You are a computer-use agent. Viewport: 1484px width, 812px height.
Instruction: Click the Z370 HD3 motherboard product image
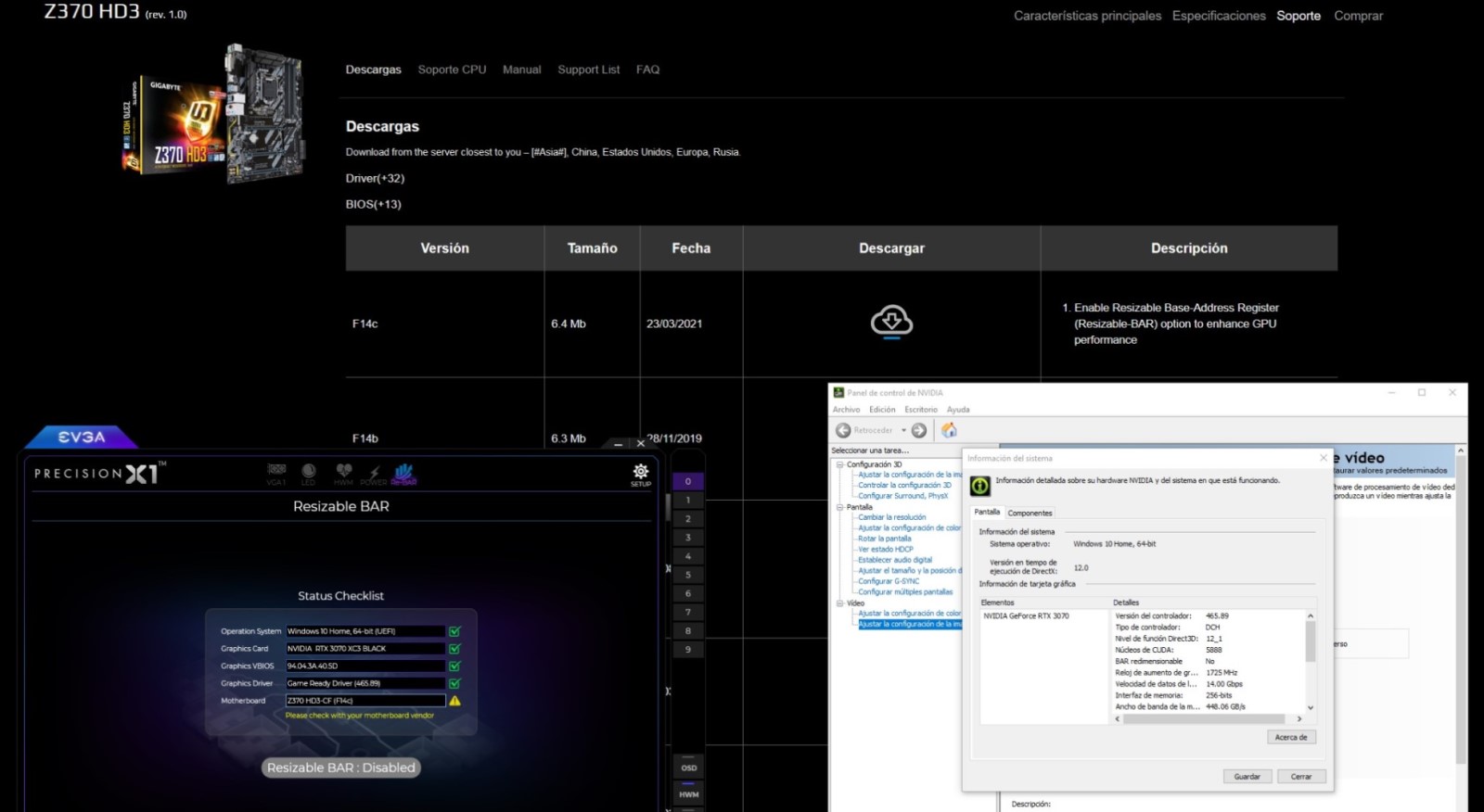point(213,113)
